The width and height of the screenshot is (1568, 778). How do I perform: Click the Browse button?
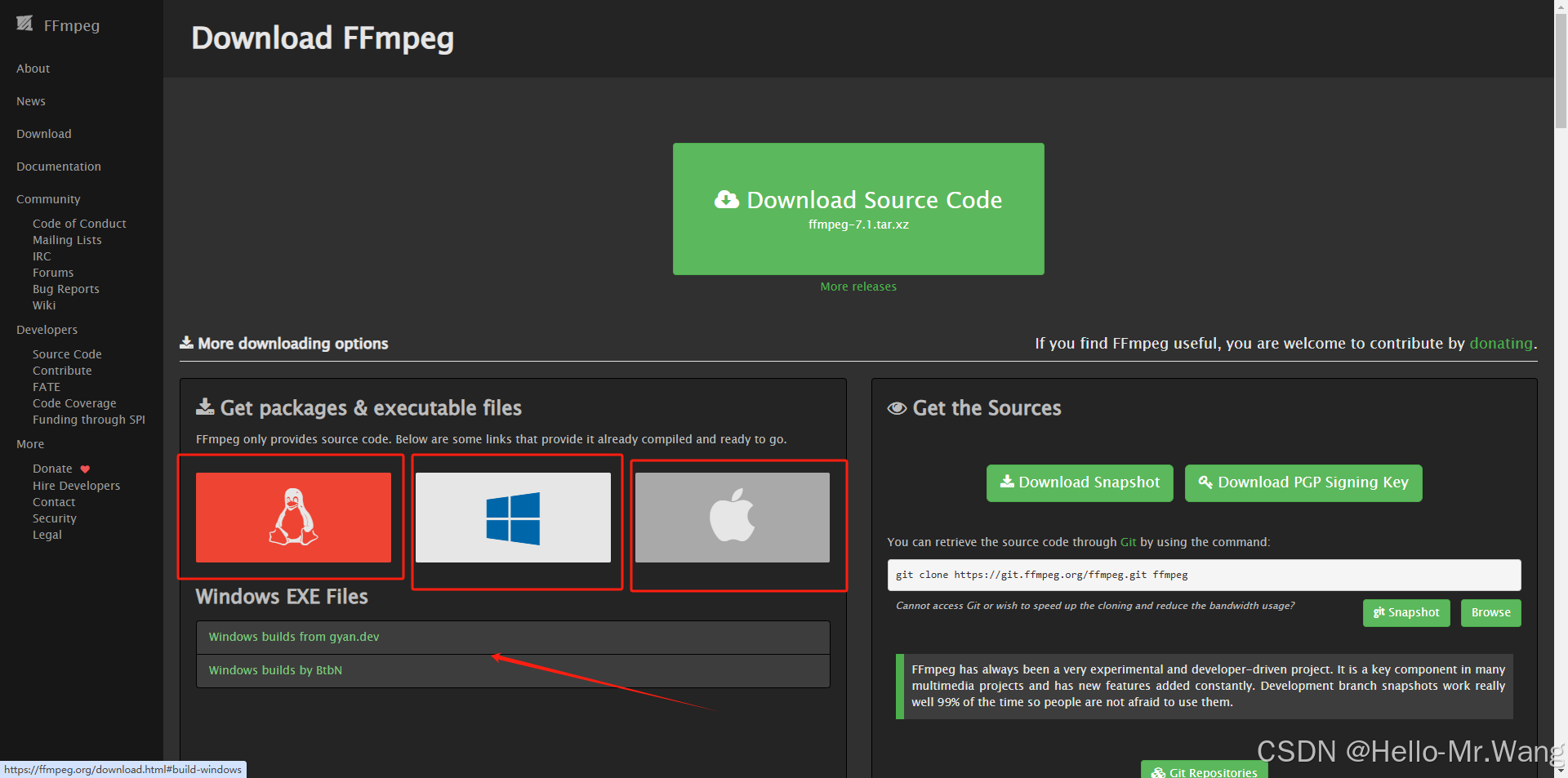[1491, 613]
